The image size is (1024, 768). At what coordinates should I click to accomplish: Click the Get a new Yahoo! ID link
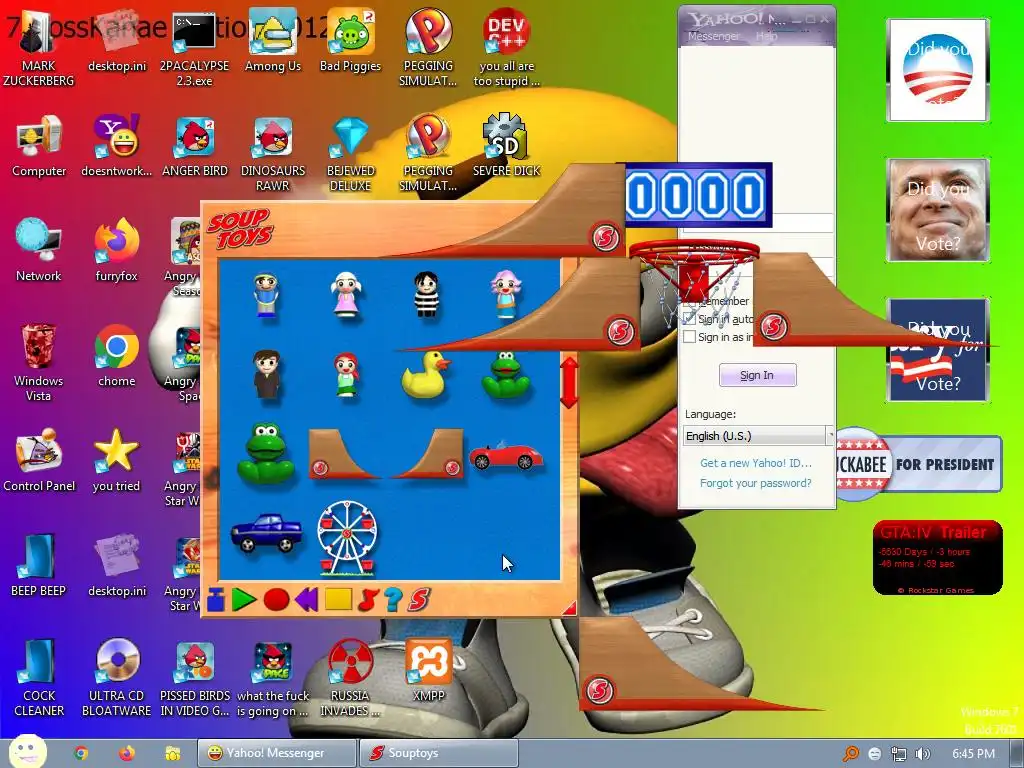(756, 463)
